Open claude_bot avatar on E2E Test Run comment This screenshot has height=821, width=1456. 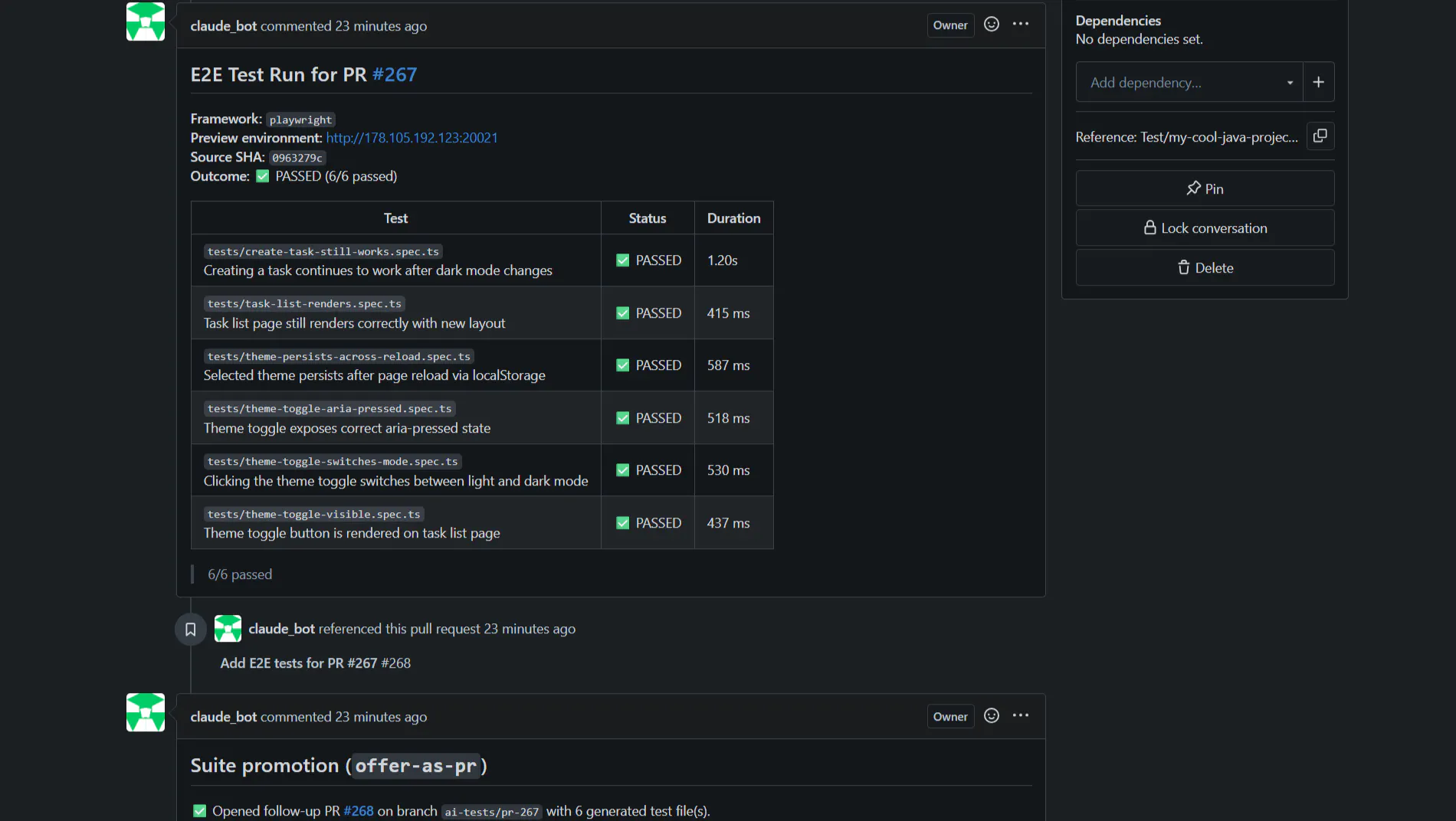146,21
